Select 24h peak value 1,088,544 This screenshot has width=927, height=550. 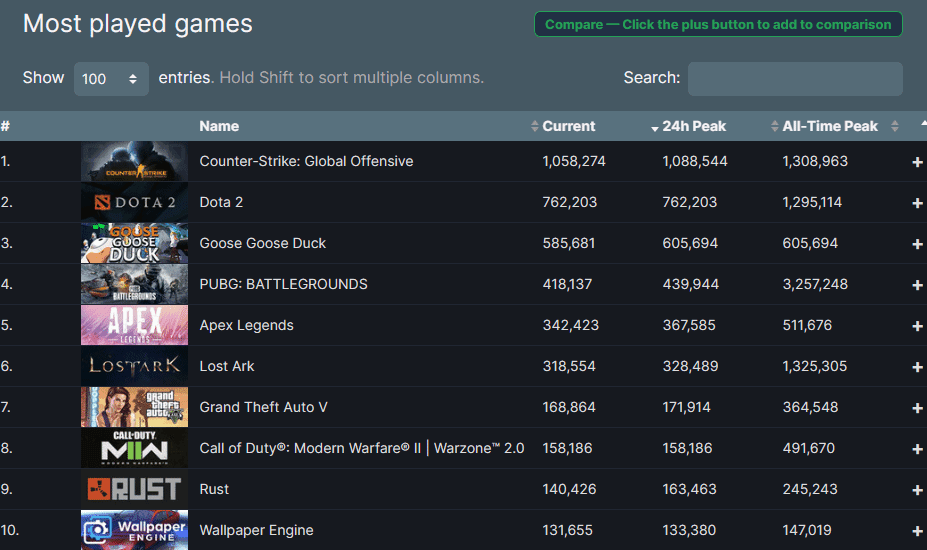(x=695, y=161)
